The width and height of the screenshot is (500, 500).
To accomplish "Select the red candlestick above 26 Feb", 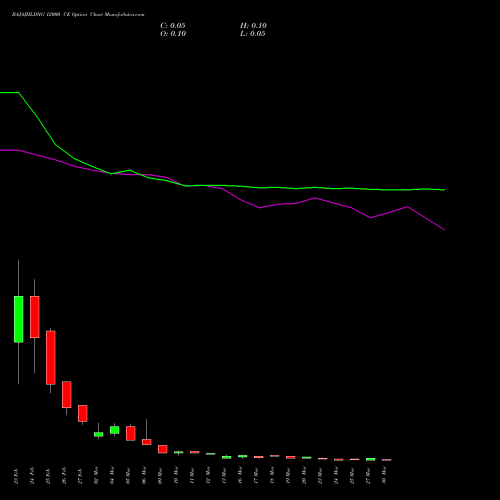I will pyautogui.click(x=67, y=394).
